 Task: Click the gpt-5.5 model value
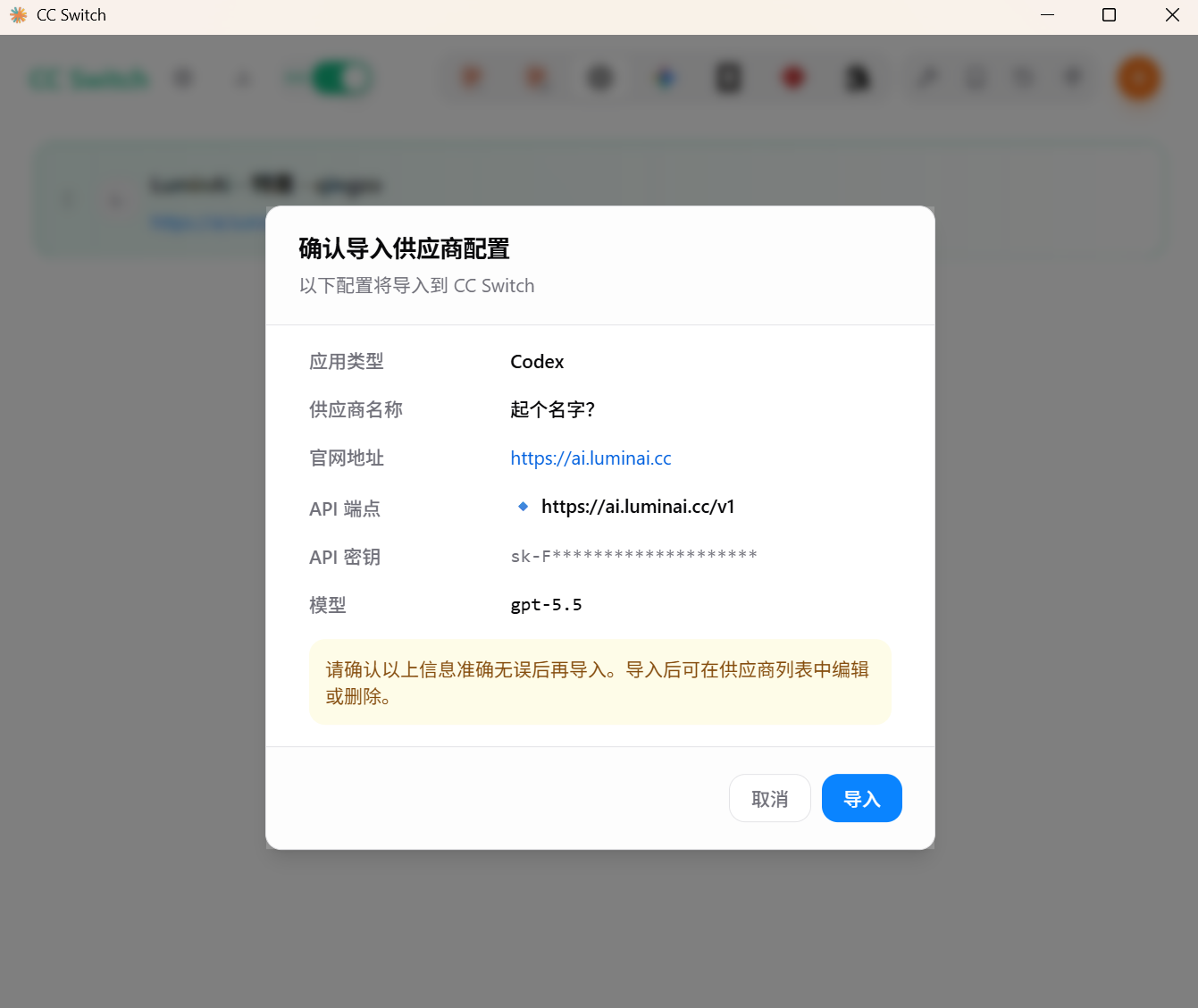tap(546, 605)
